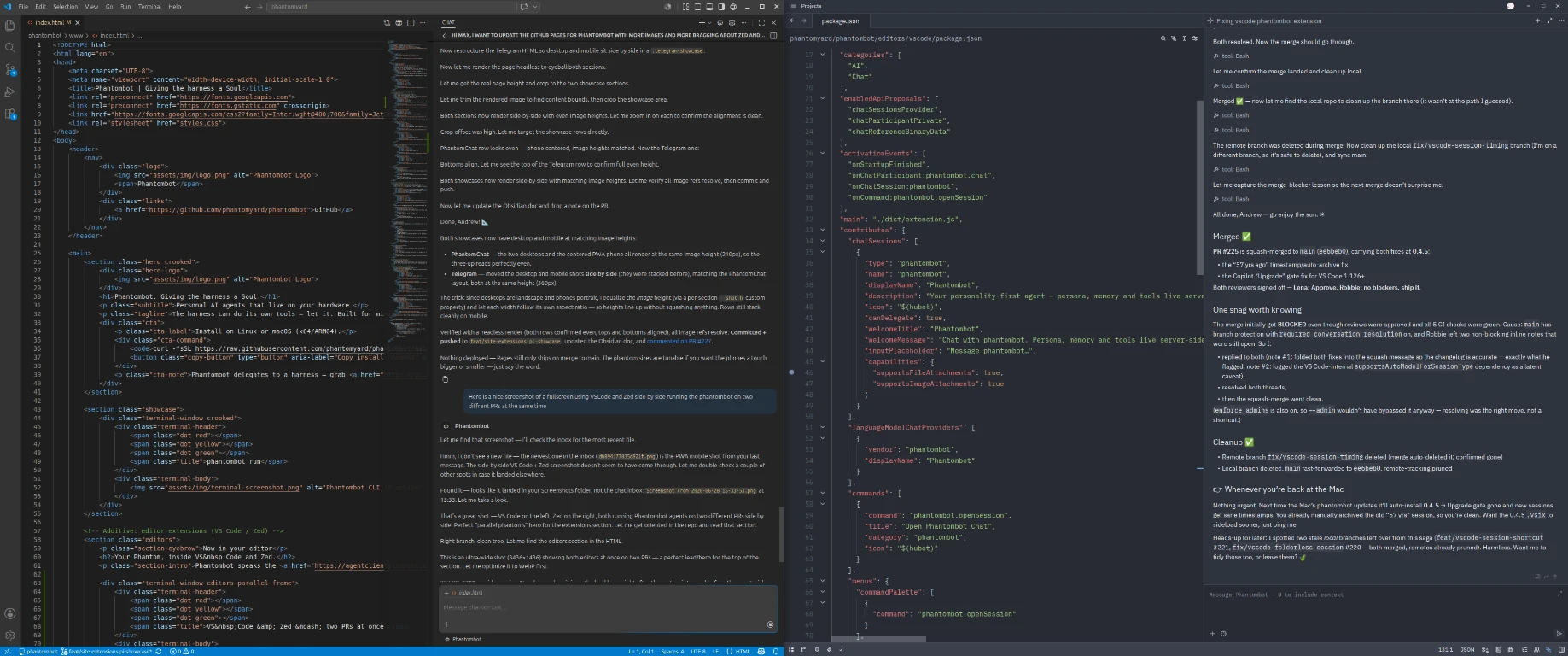1568x656 pixels.
Task: Select the index.html editor tab
Action: point(51,23)
